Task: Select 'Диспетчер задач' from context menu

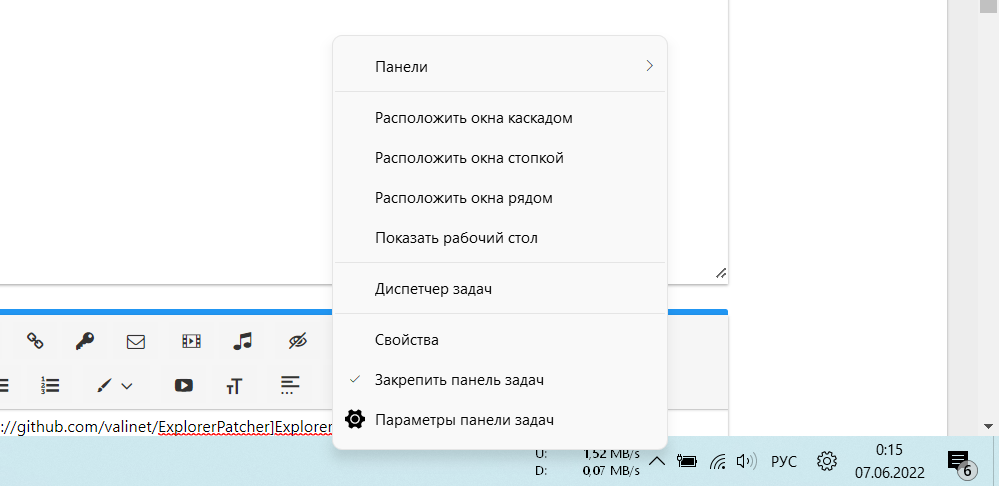Action: point(433,289)
